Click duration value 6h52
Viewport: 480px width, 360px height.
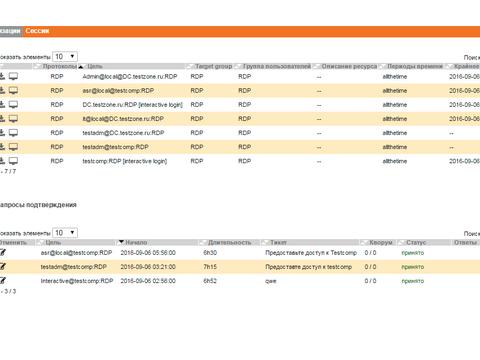point(210,281)
